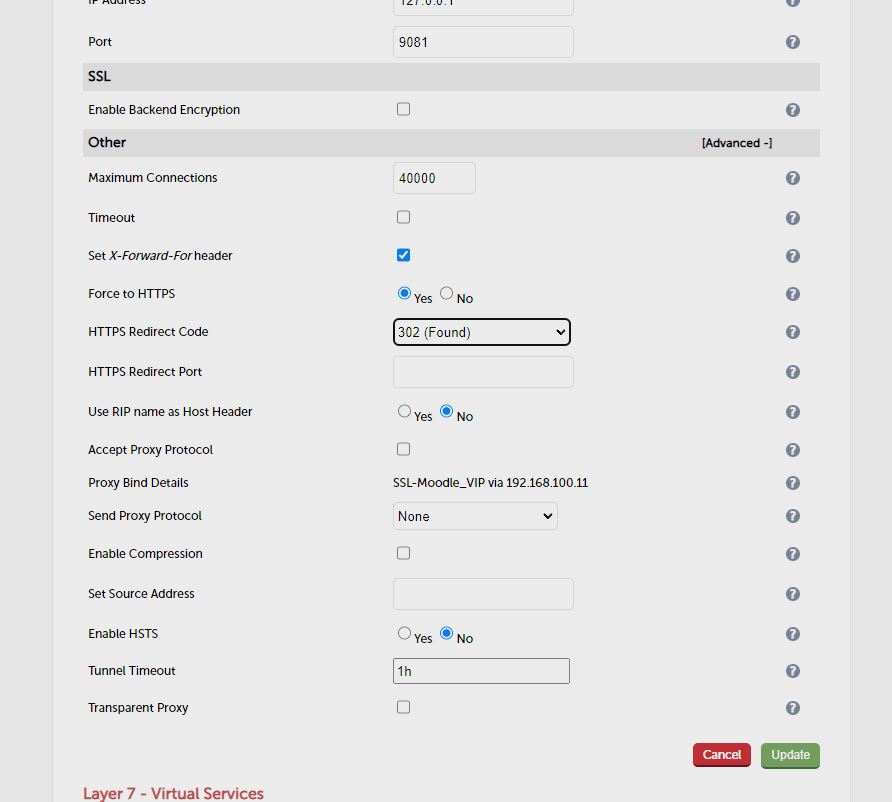The image size is (892, 802).
Task: Open help for Enable HSTS
Action: [x=792, y=633]
